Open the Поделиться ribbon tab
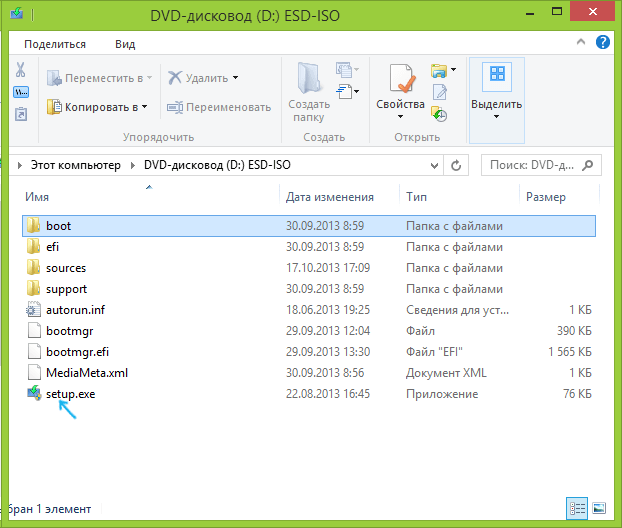Image resolution: width=622 pixels, height=528 pixels. click(55, 44)
